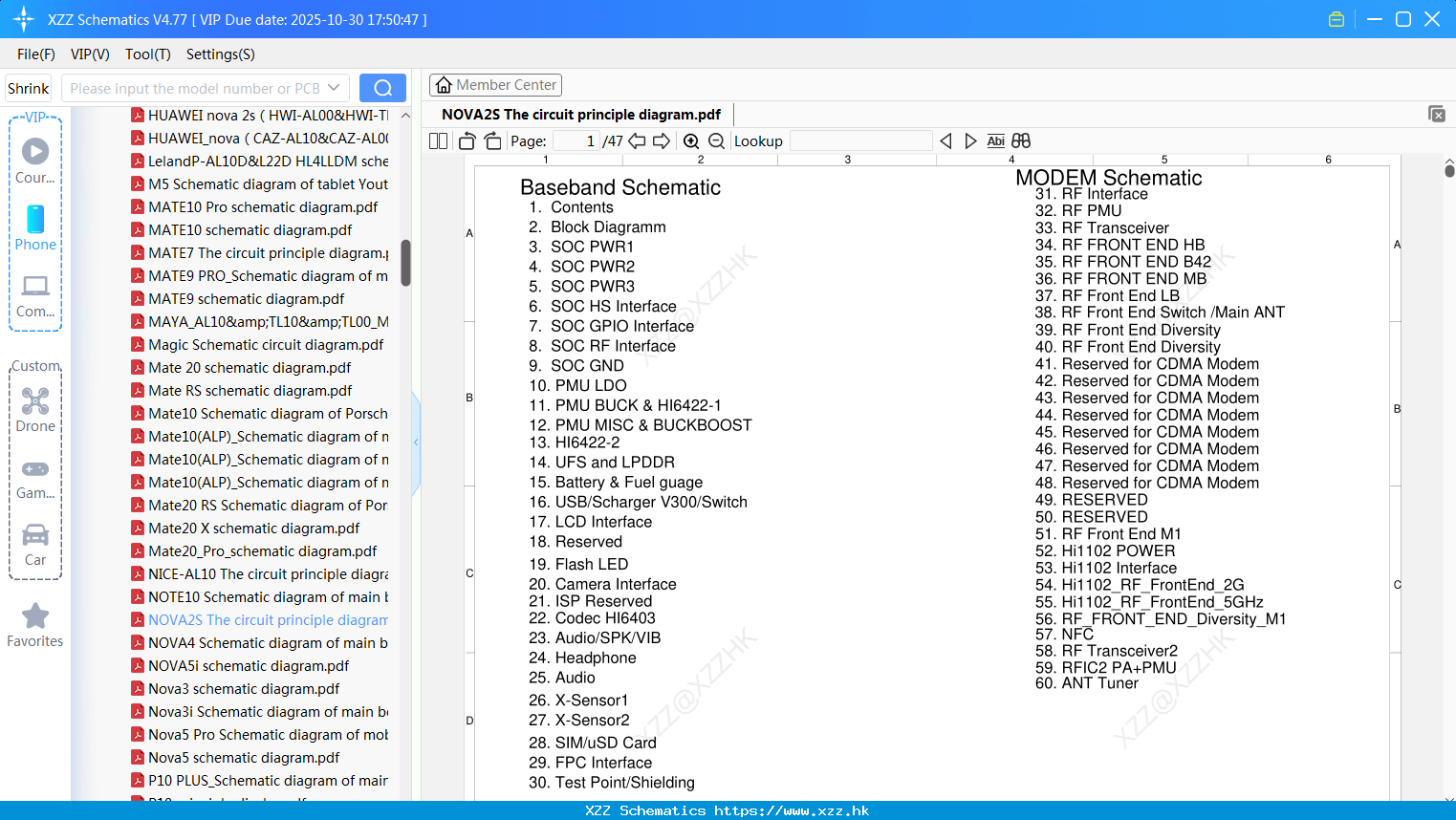Click the Lookup text field
Viewport: 1456px width, 820px height.
pyautogui.click(x=861, y=141)
